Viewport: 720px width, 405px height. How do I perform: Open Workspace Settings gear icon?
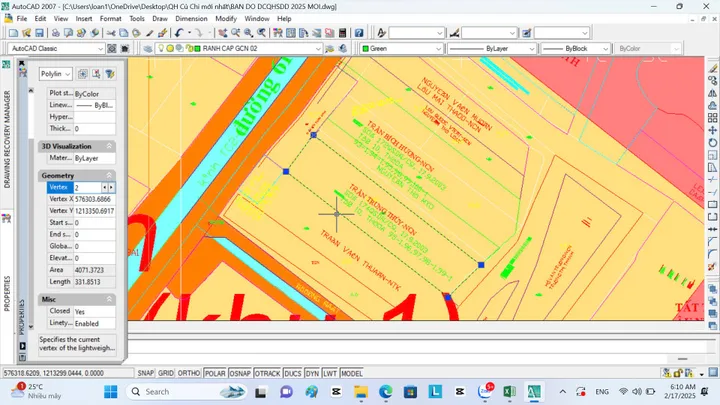[x=112, y=48]
